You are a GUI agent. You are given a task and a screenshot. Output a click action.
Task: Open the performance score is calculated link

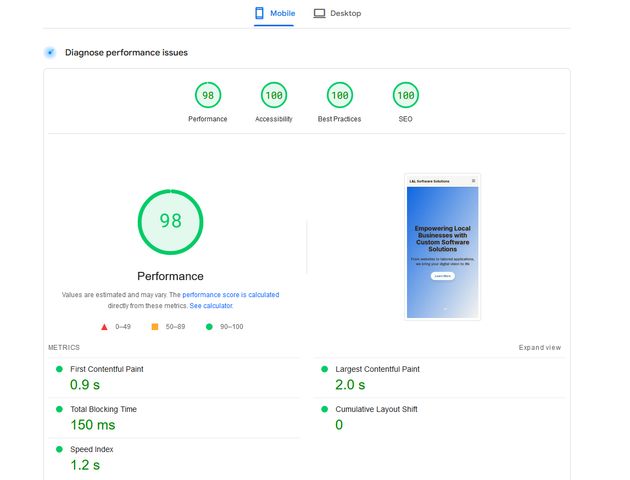coord(231,294)
